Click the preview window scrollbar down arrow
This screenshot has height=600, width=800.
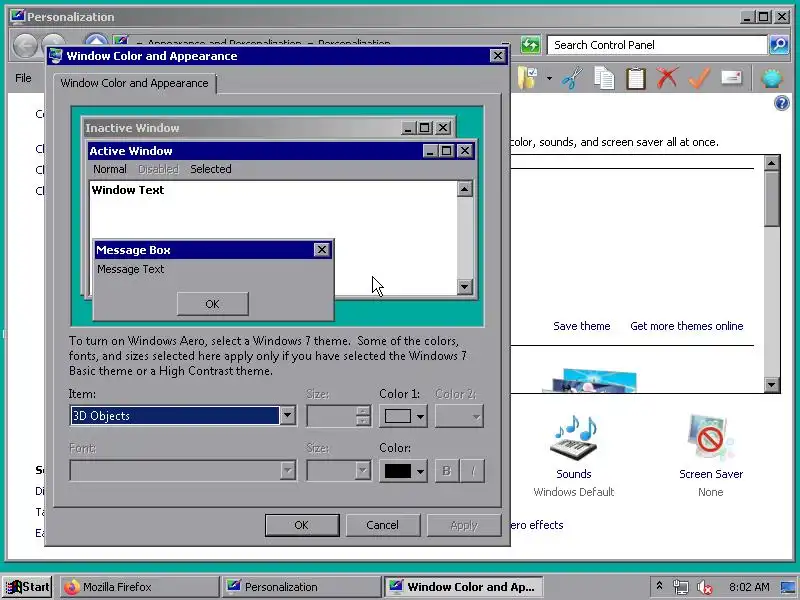point(464,287)
